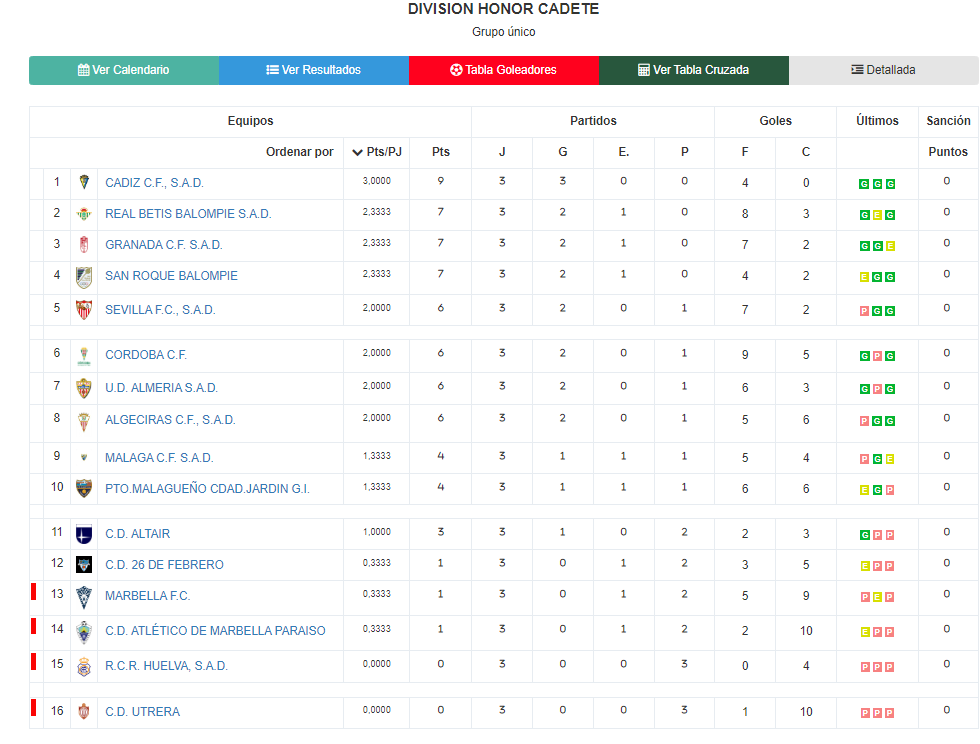
Task: Open C.D. ATLÉTICO DE MARBELLA PARAISO link
Action: (215, 631)
